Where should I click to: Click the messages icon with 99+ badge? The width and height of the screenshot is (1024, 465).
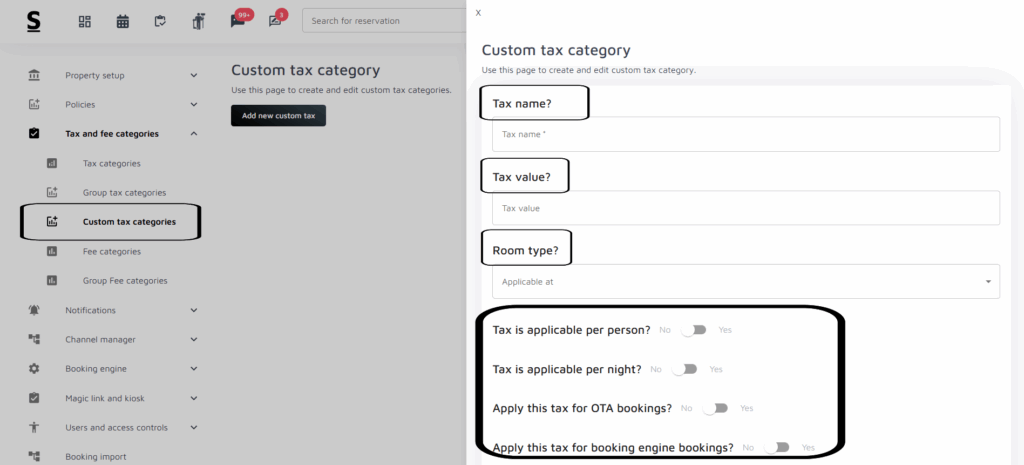click(x=238, y=21)
